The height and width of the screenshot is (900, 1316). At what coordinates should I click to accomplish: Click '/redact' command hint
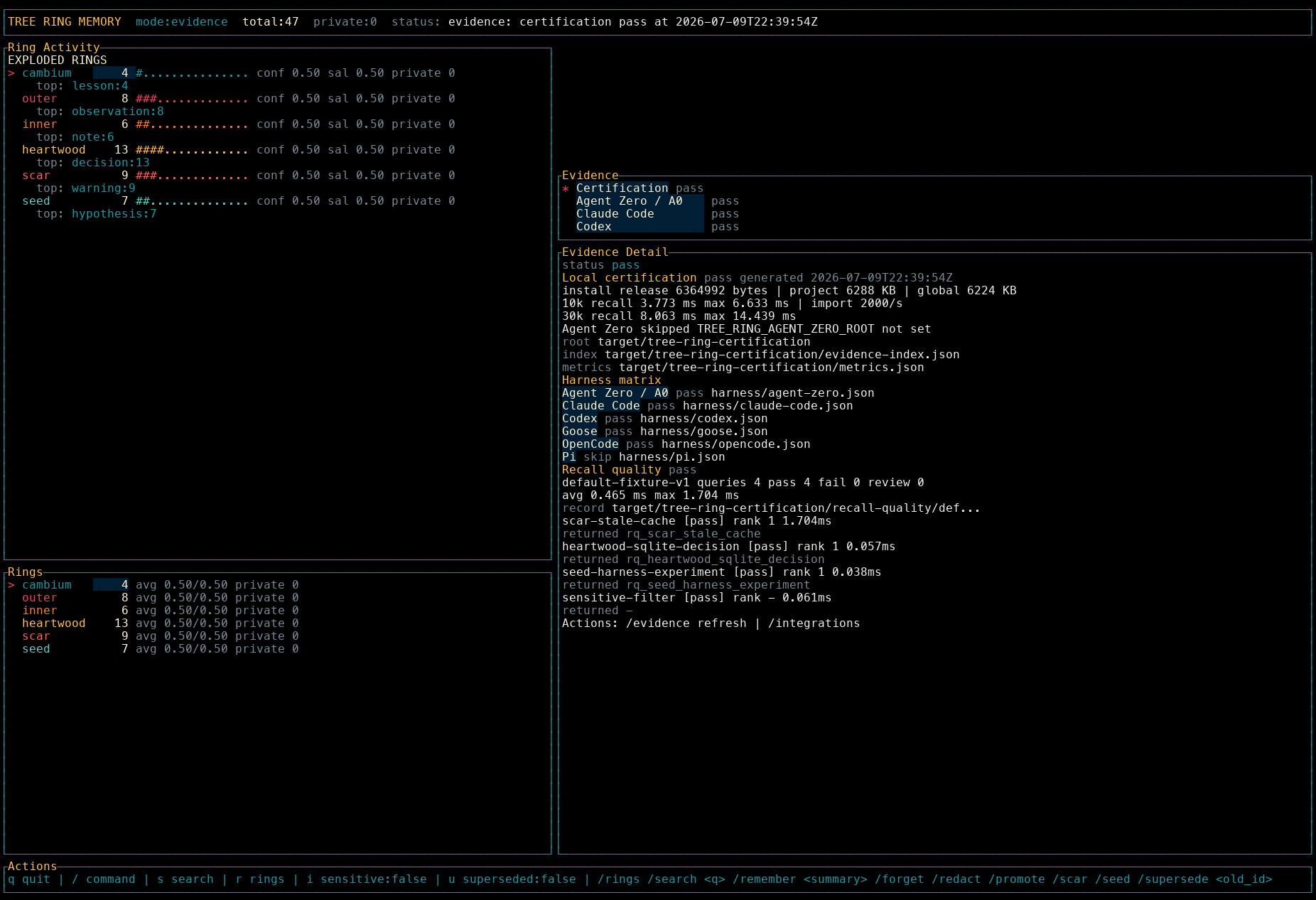click(x=956, y=879)
